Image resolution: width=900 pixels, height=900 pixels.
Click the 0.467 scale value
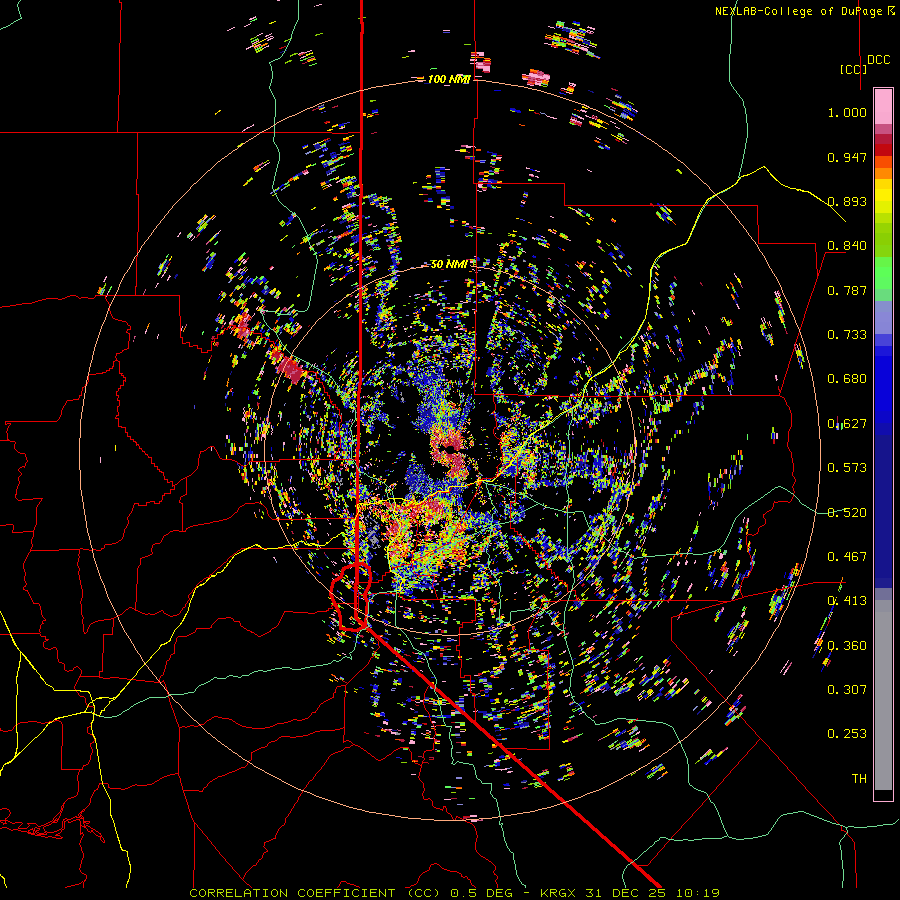pyautogui.click(x=847, y=557)
